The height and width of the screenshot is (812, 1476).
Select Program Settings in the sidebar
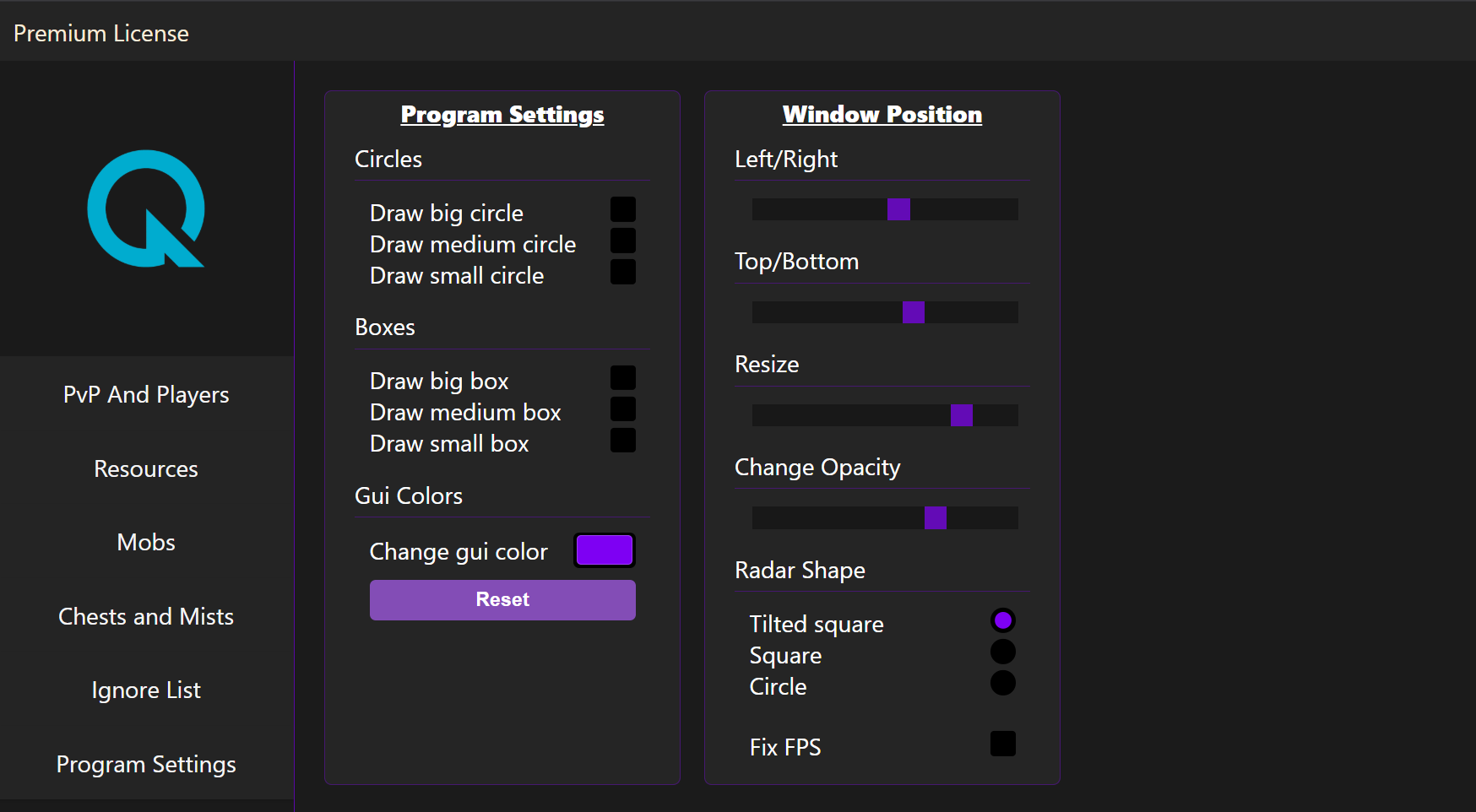click(x=146, y=764)
